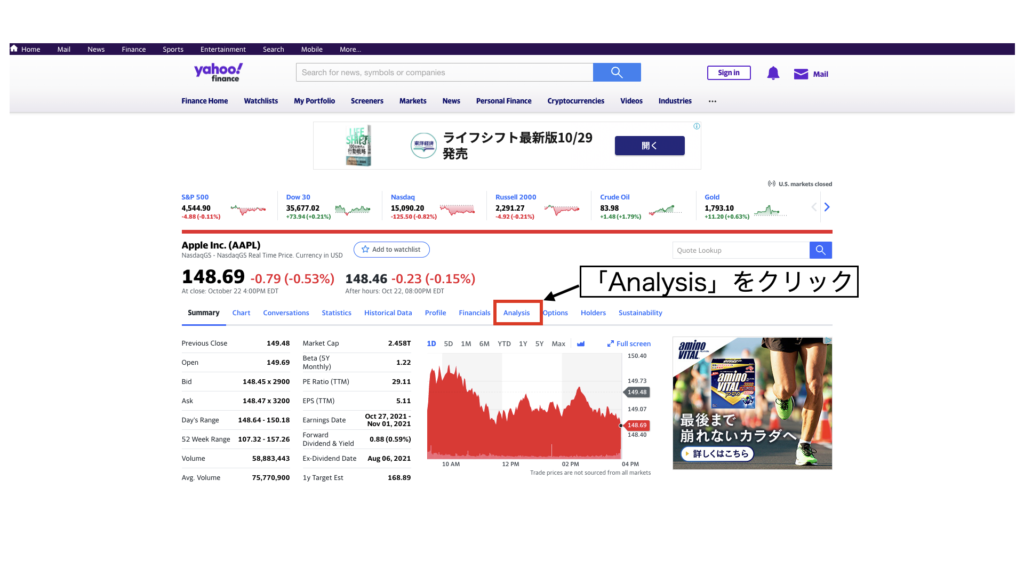Image resolution: width=1024 pixels, height=576 pixels.
Task: Switch to the Chart tab
Action: pos(241,313)
